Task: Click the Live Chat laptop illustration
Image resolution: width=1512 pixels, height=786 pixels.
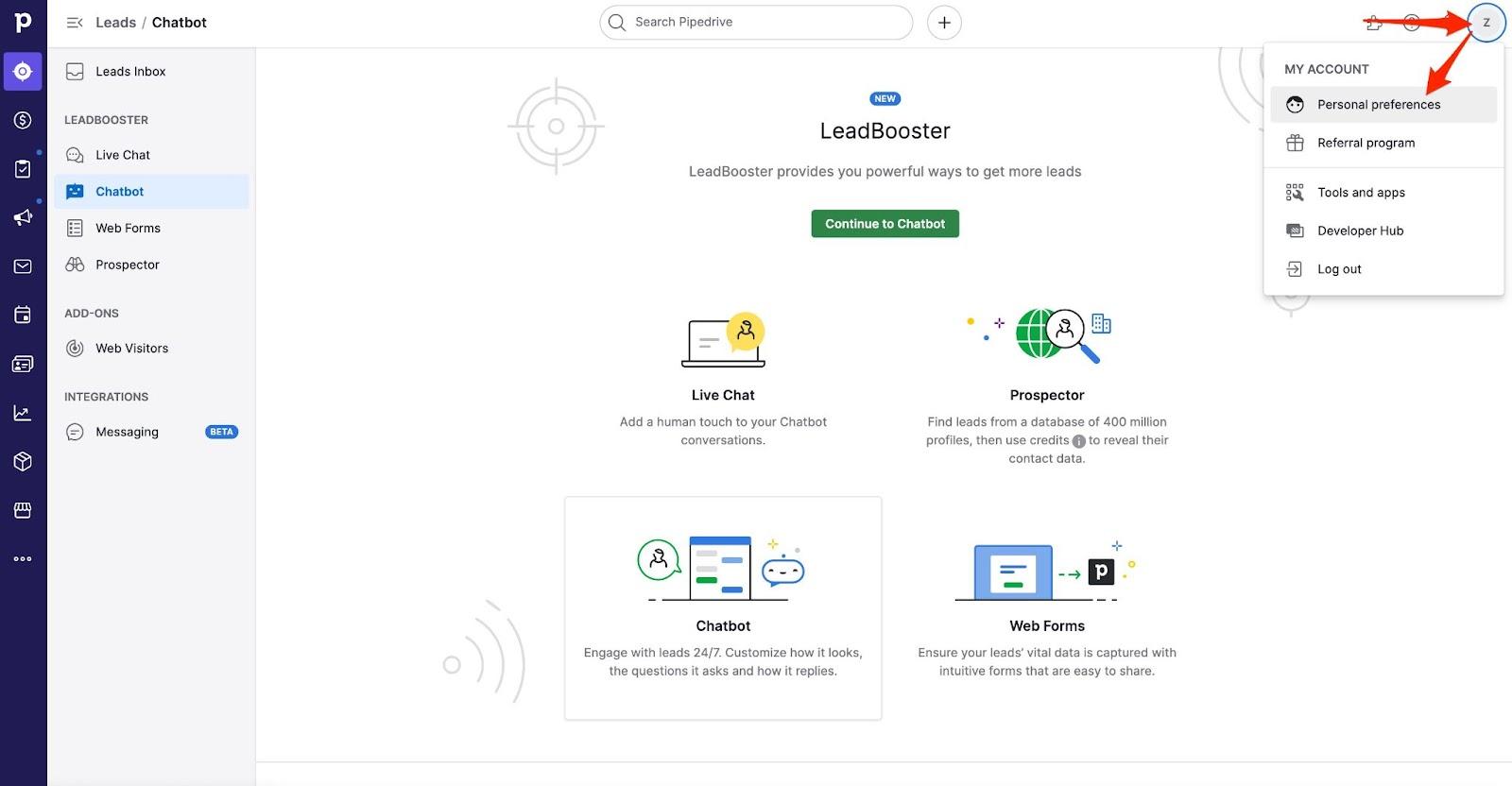Action: 723,340
